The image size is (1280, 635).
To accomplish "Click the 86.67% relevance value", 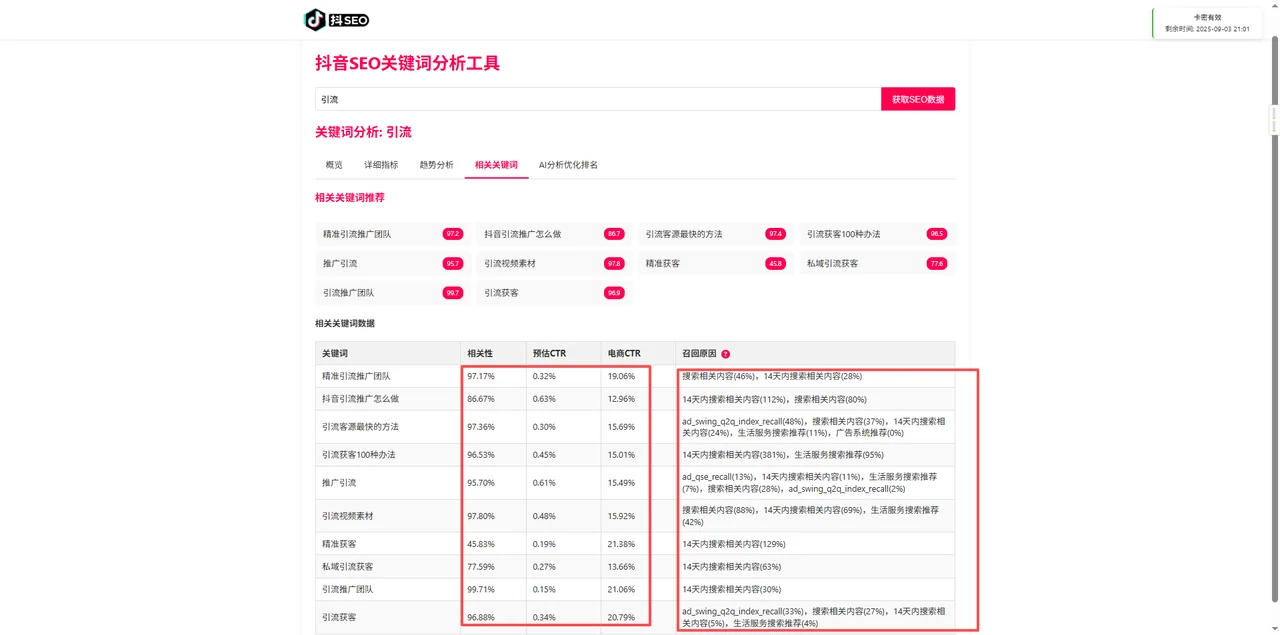I will [481, 399].
